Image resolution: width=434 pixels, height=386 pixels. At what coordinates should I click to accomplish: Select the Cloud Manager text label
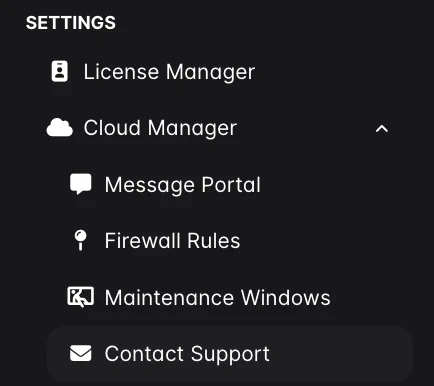click(x=160, y=128)
